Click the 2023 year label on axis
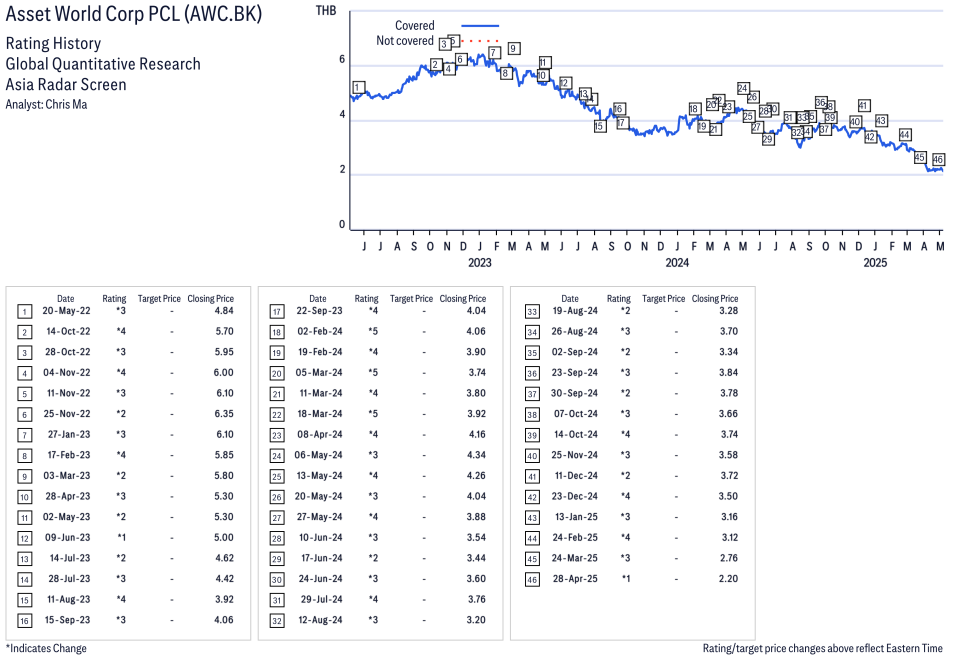 (x=479, y=263)
